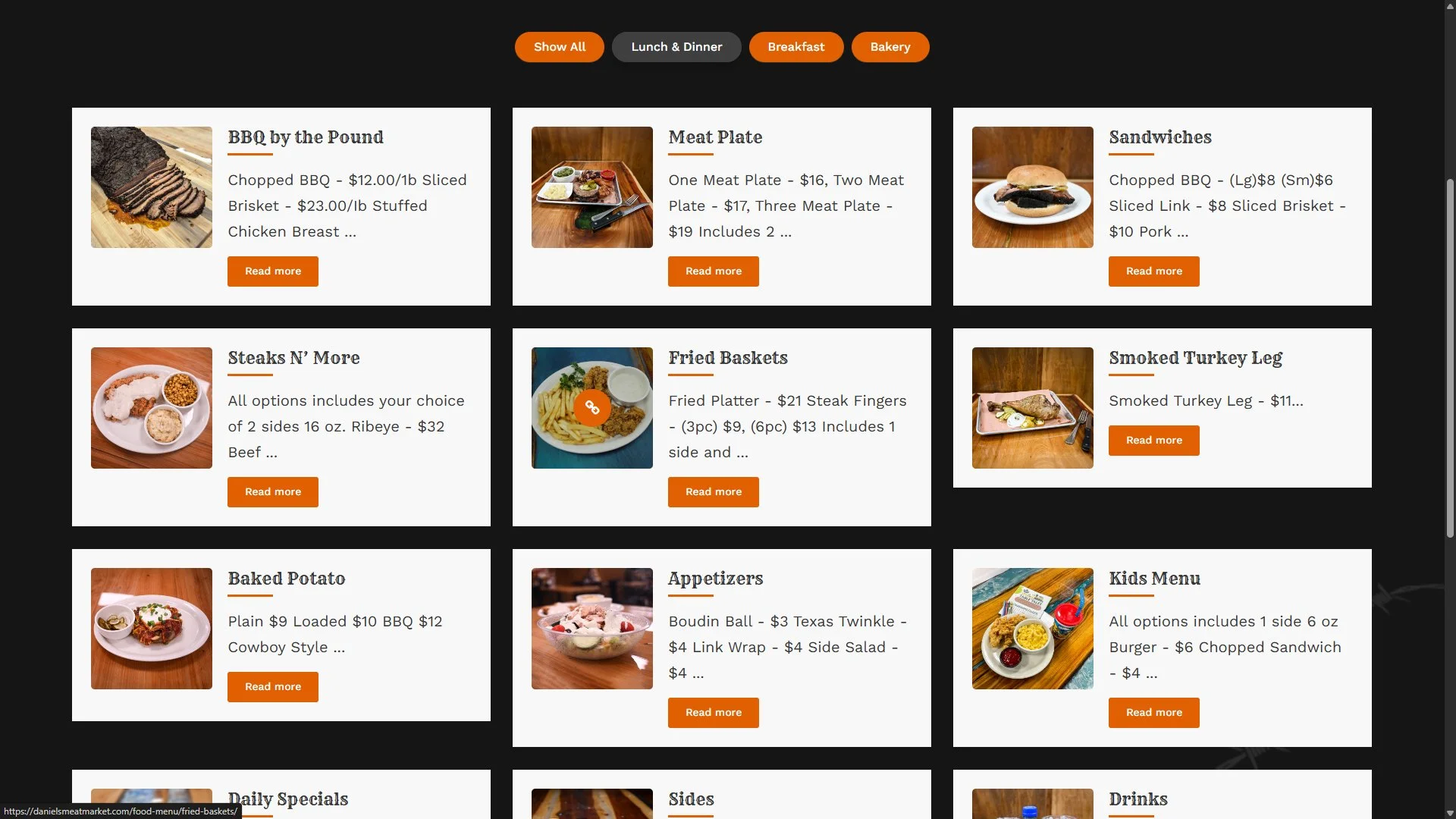The width and height of the screenshot is (1456, 819).
Task: Open the BBQ by the Pound brisket photo
Action: [x=152, y=187]
